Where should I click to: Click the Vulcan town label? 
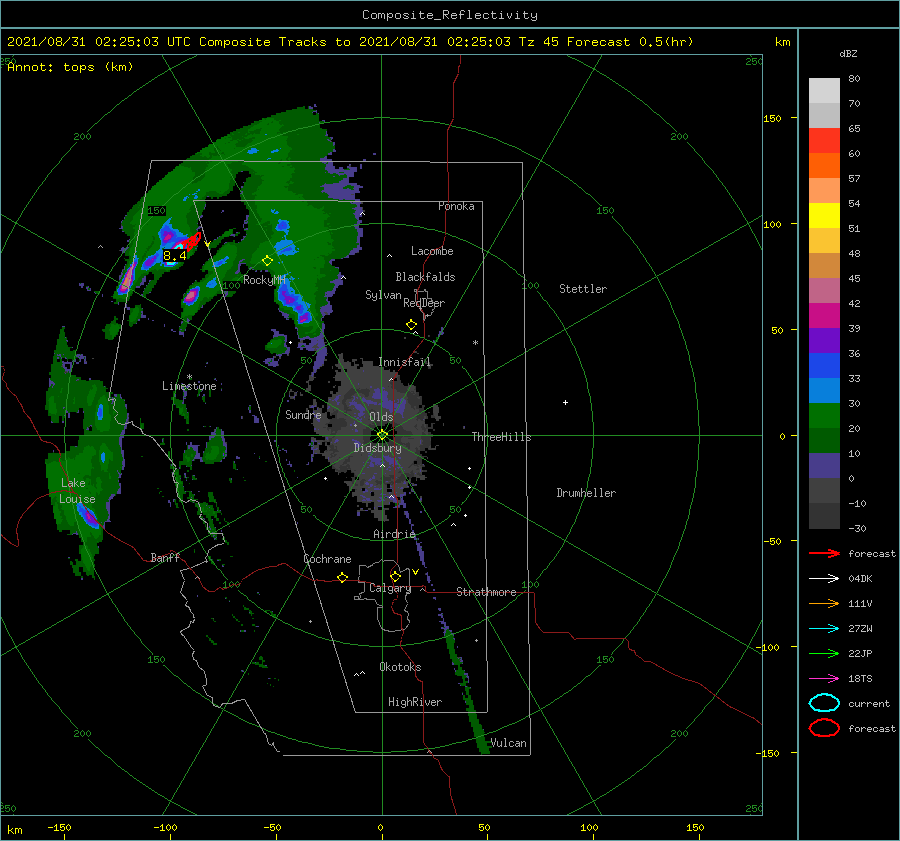508,743
